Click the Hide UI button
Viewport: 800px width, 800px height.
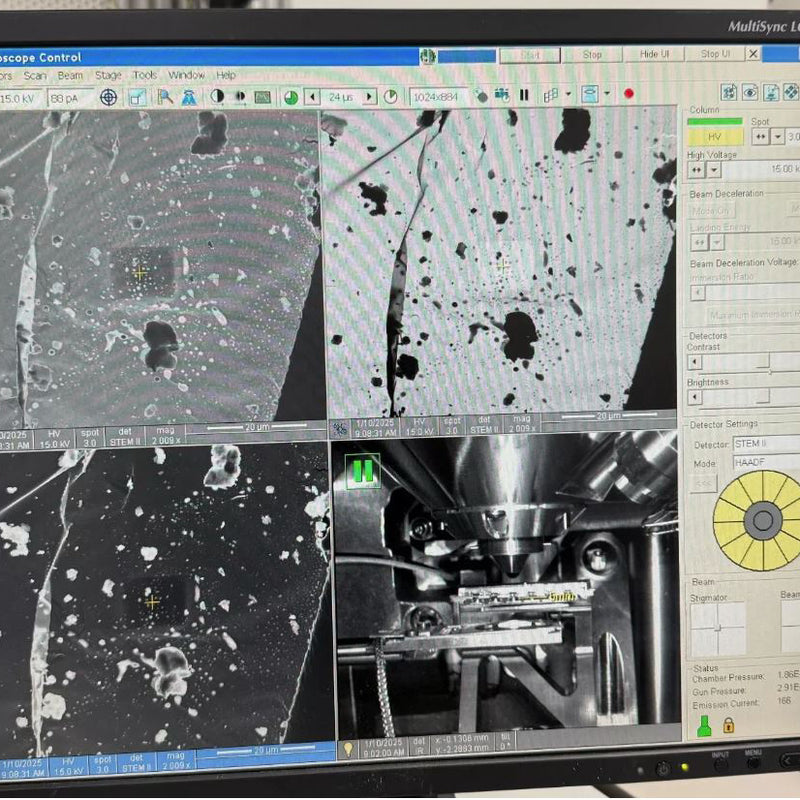click(654, 54)
